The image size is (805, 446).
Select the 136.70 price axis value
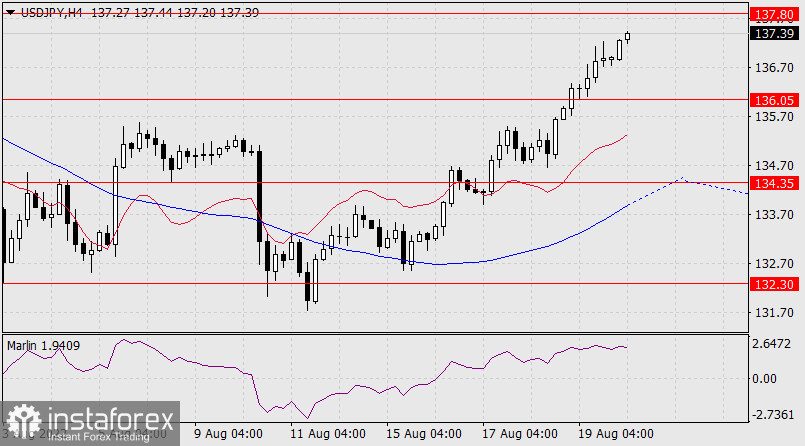[x=774, y=68]
